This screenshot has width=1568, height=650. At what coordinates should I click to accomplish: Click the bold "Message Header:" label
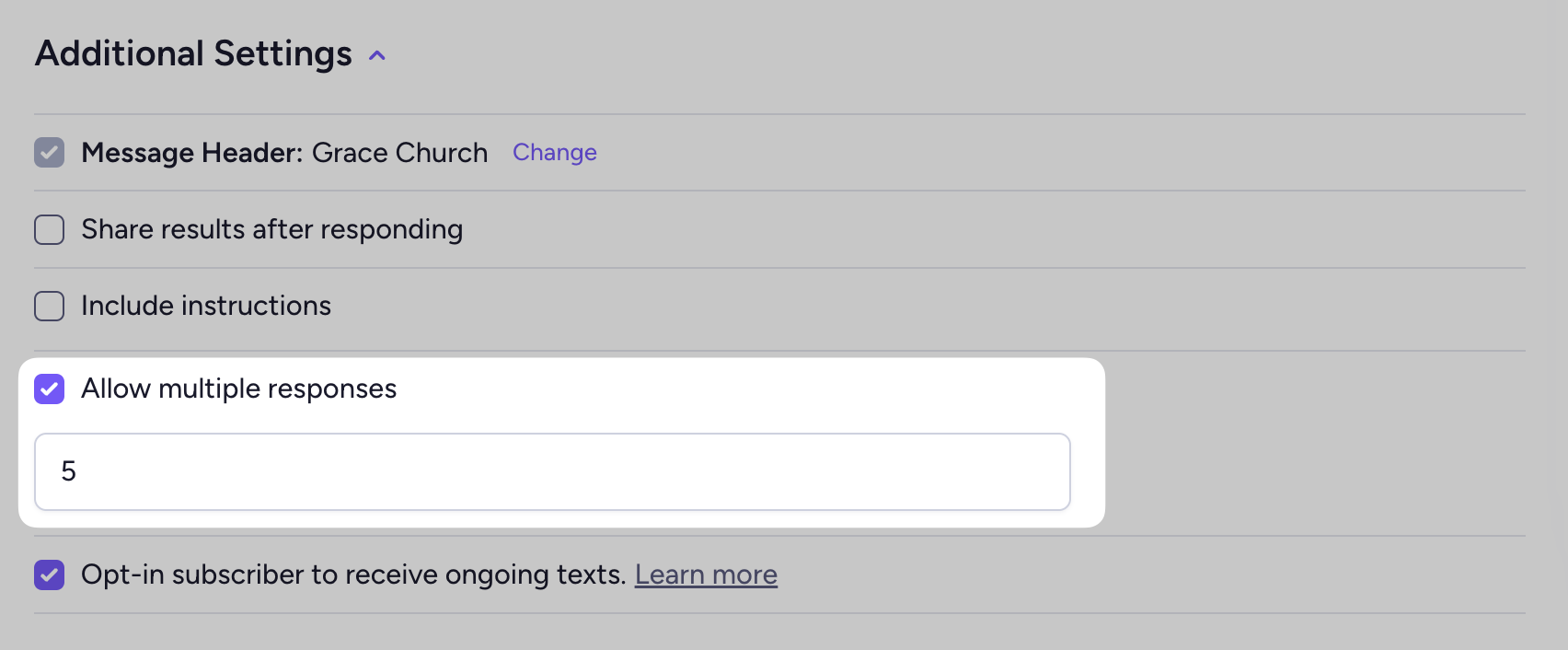pos(191,153)
